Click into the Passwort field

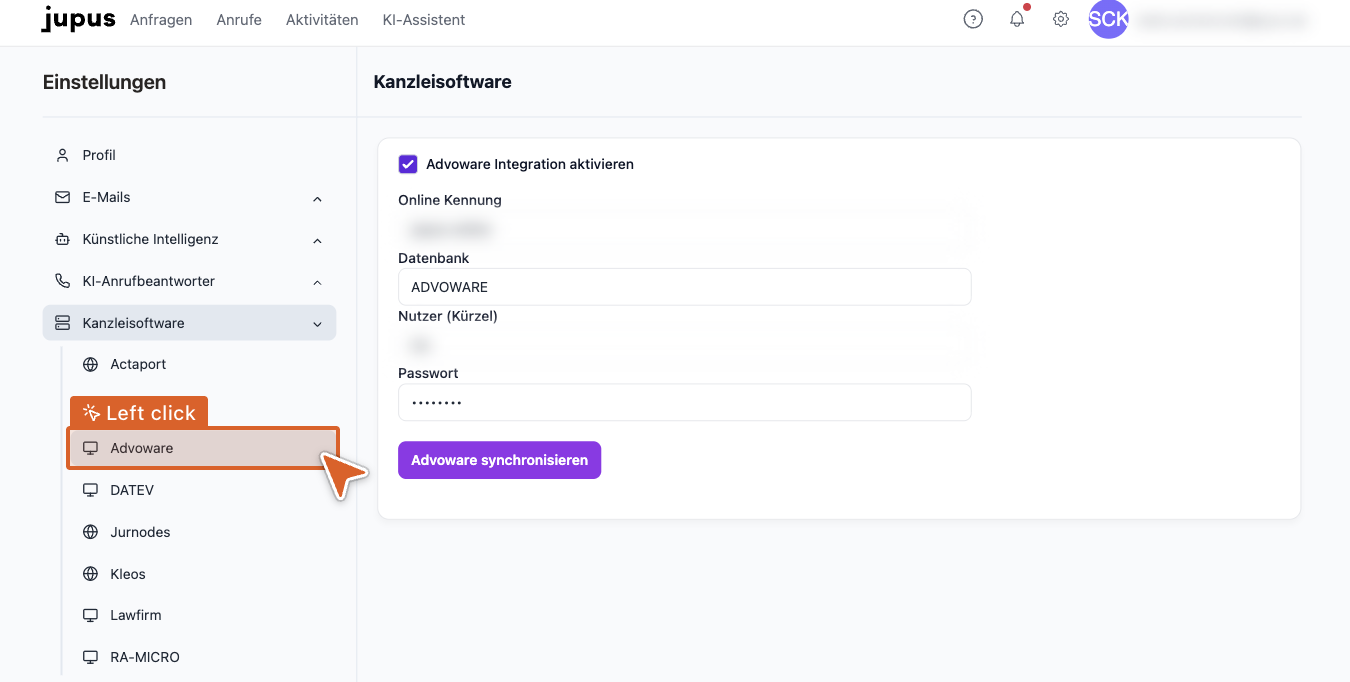685,402
